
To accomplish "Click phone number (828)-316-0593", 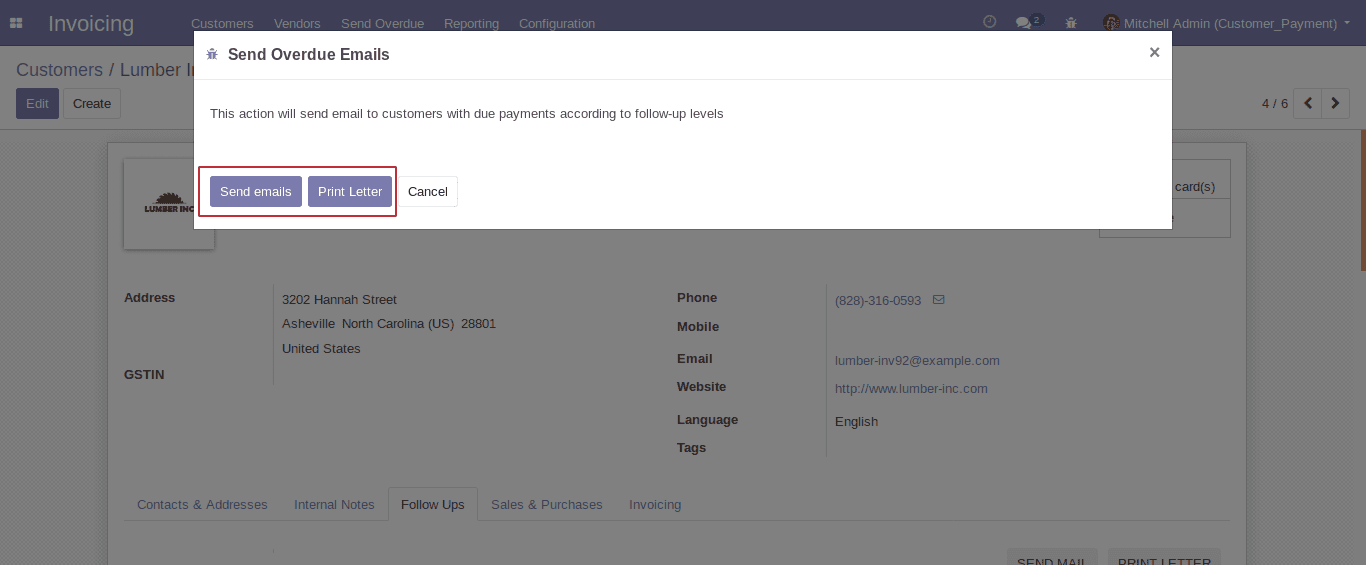I will [878, 300].
